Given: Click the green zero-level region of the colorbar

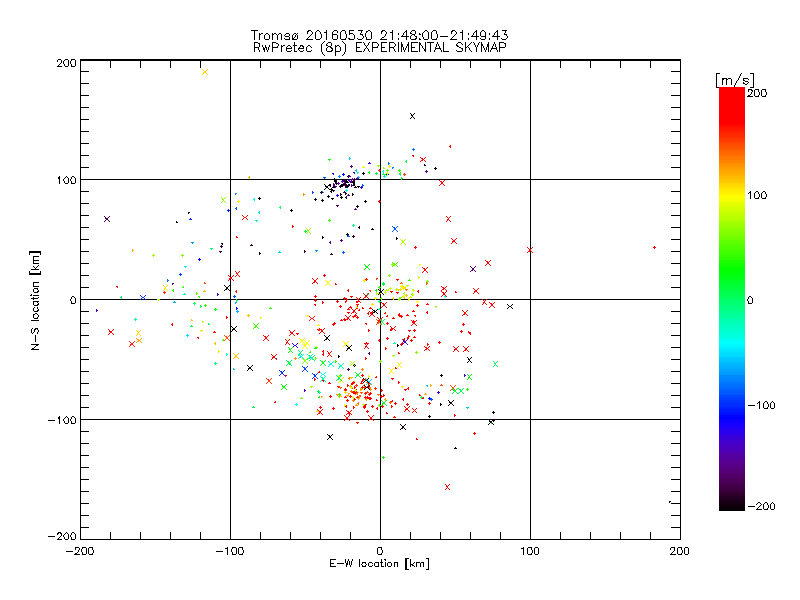Looking at the screenshot, I should click(x=732, y=299).
